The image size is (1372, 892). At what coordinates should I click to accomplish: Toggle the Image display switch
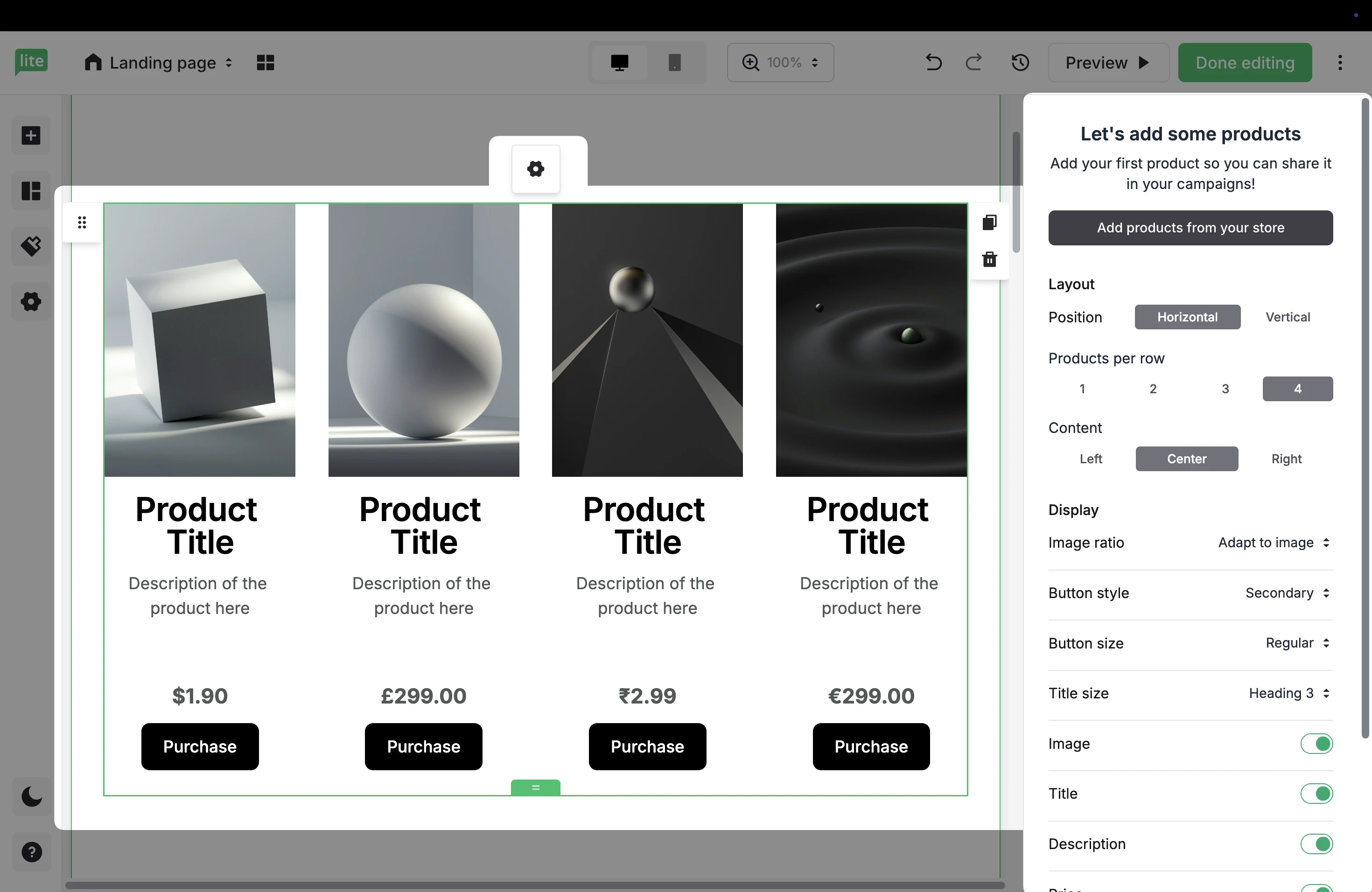coord(1316,744)
